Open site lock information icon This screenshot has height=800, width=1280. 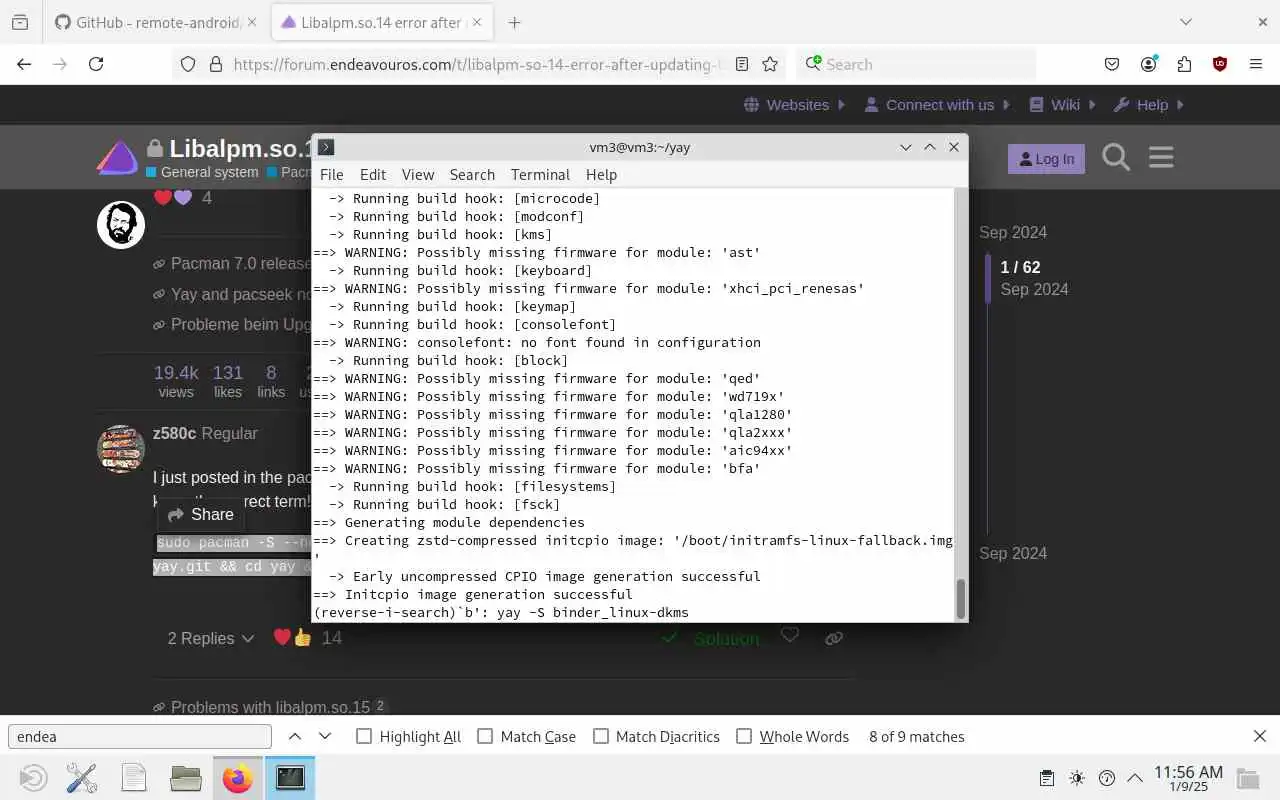click(x=215, y=64)
